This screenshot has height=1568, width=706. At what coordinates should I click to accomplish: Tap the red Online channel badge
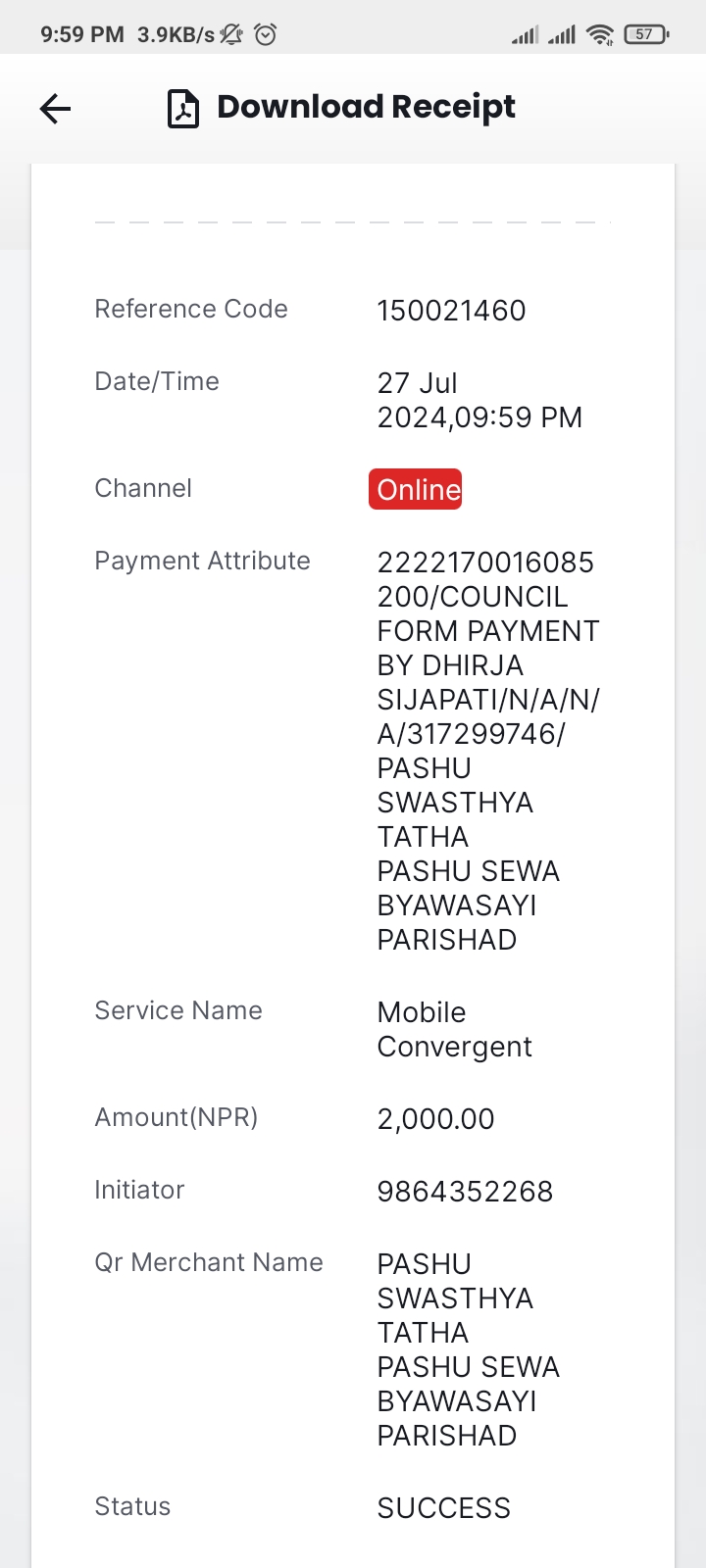[x=416, y=489]
